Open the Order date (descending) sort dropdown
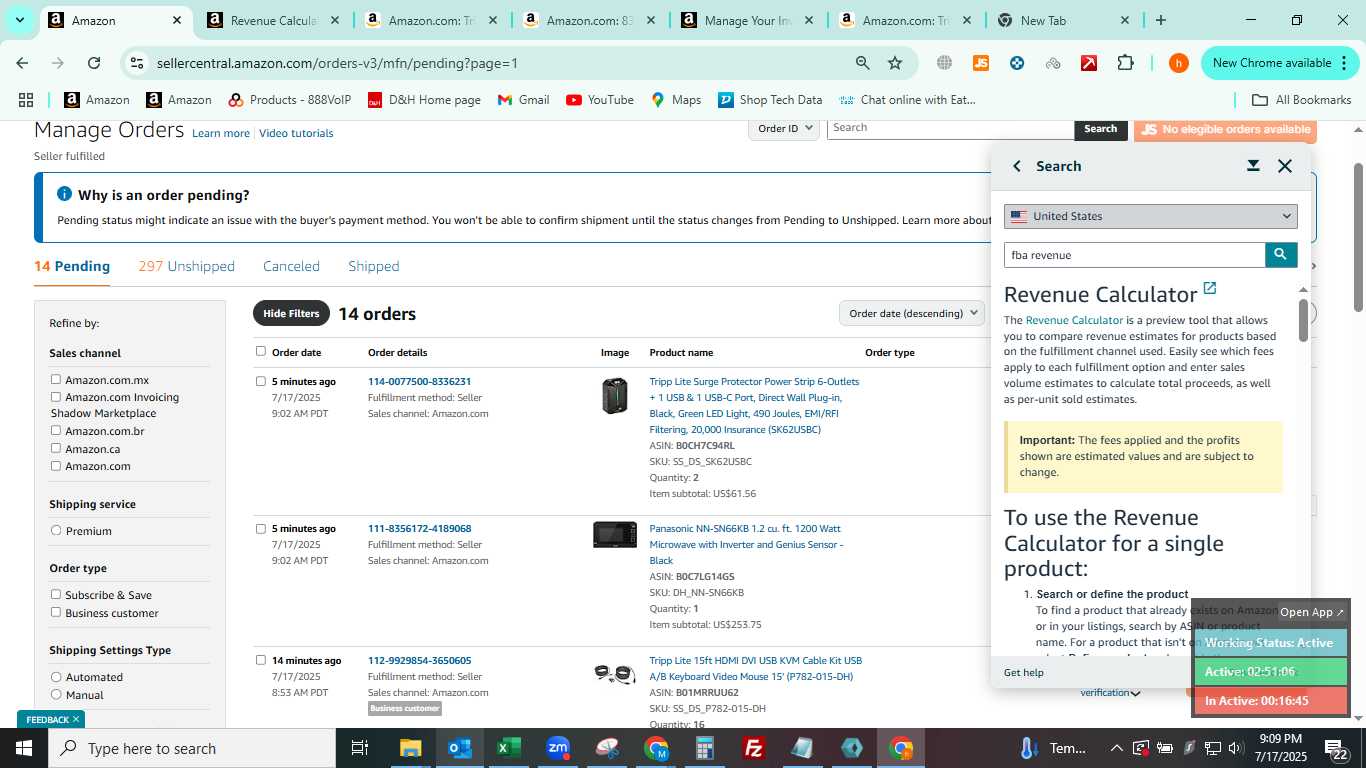Image resolution: width=1366 pixels, height=768 pixels. [912, 313]
